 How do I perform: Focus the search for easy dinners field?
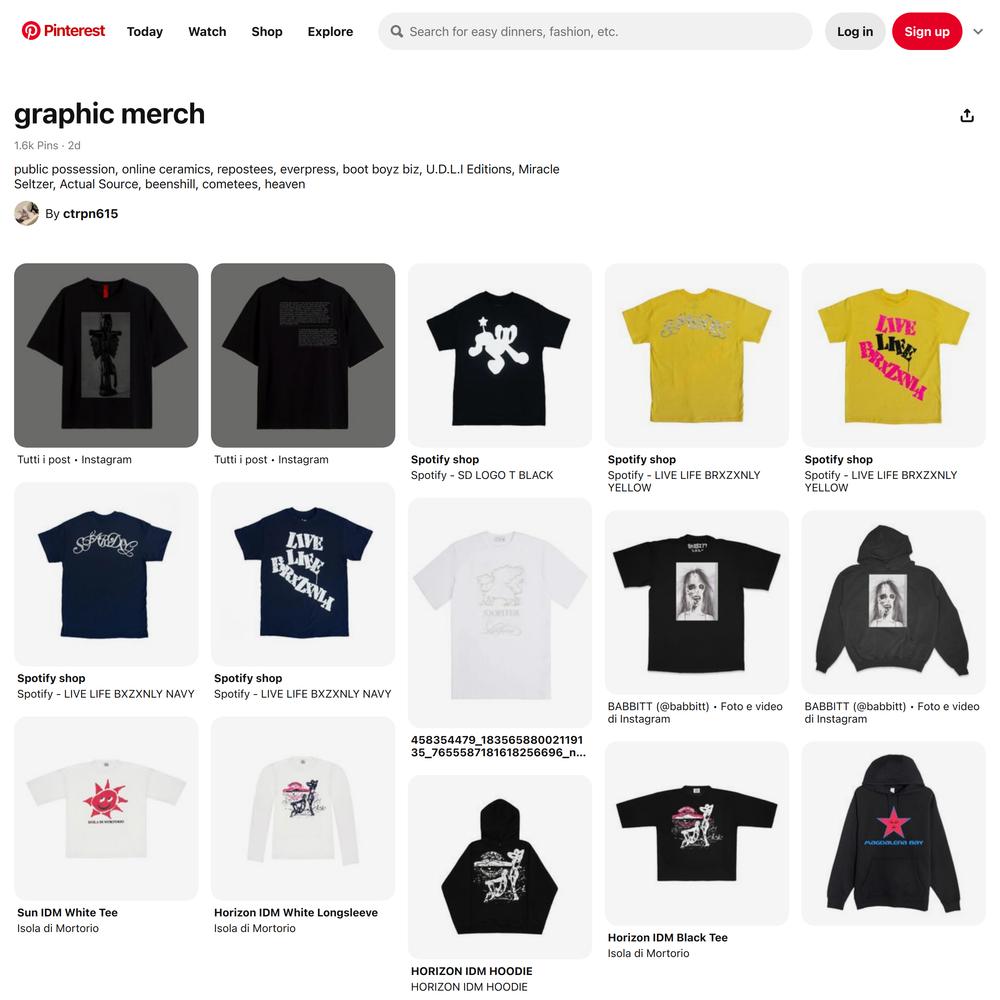pos(595,31)
